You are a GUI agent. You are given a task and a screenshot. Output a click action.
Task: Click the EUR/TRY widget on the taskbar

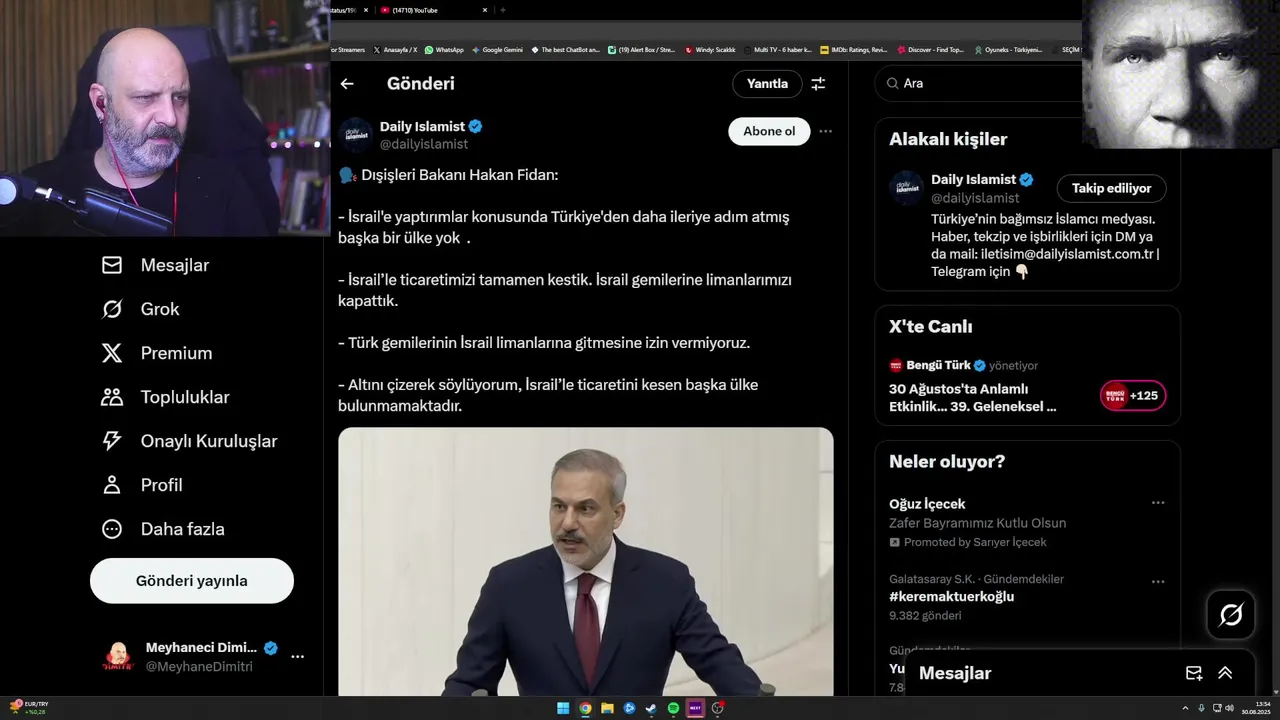tap(28, 708)
